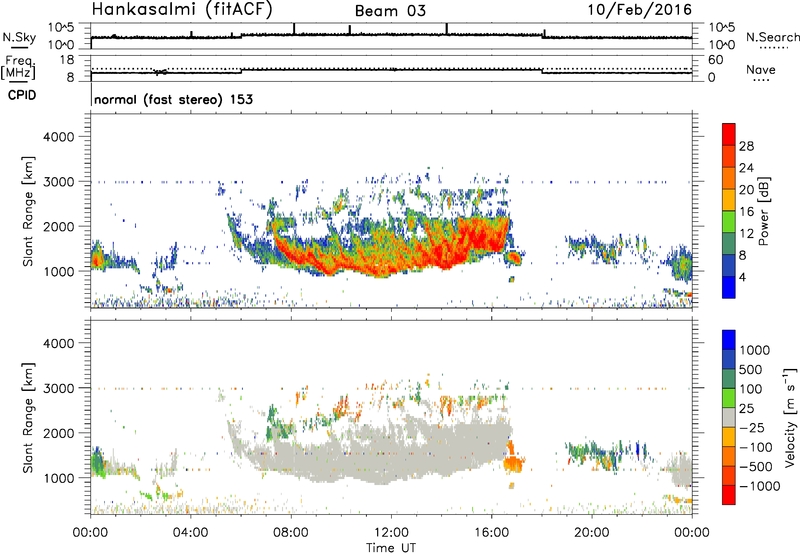Viewport: 800px width, 554px height.
Task: Click the '4000' tick on power panel
Action: coord(59,137)
